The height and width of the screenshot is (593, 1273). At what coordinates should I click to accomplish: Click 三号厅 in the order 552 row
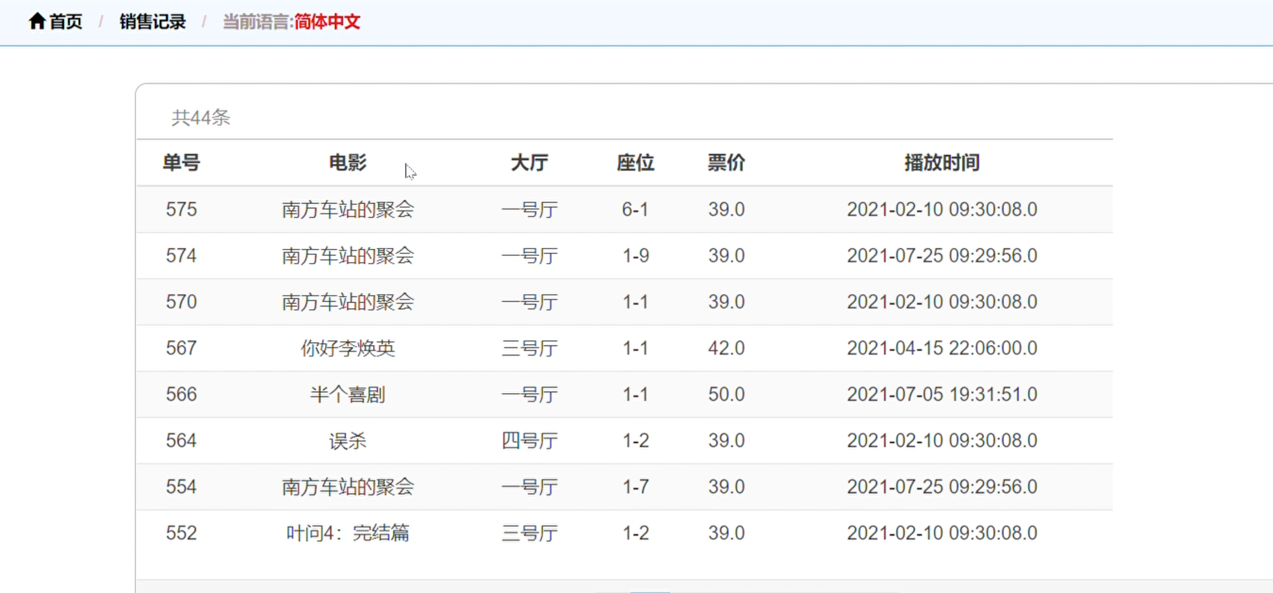pos(529,533)
